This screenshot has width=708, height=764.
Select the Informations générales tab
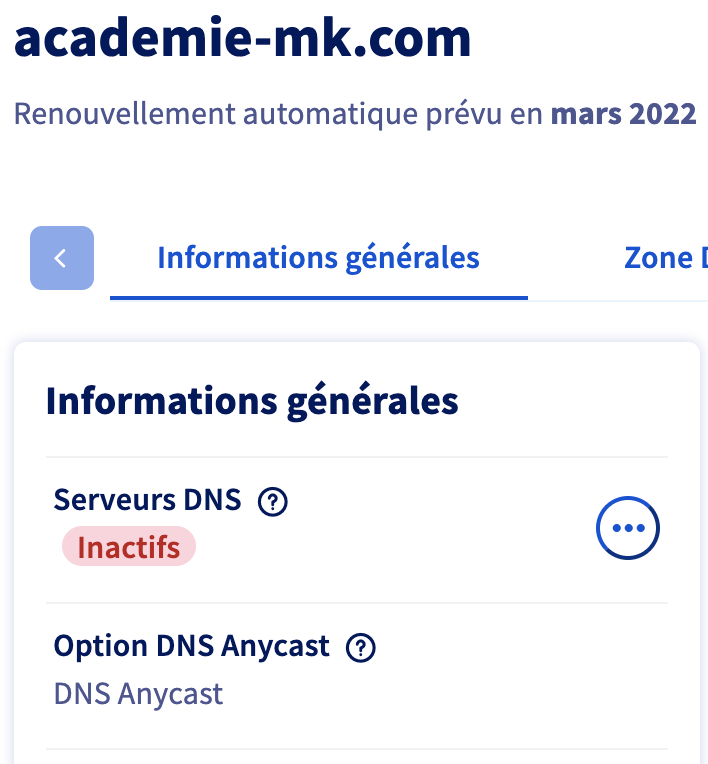pos(318,258)
